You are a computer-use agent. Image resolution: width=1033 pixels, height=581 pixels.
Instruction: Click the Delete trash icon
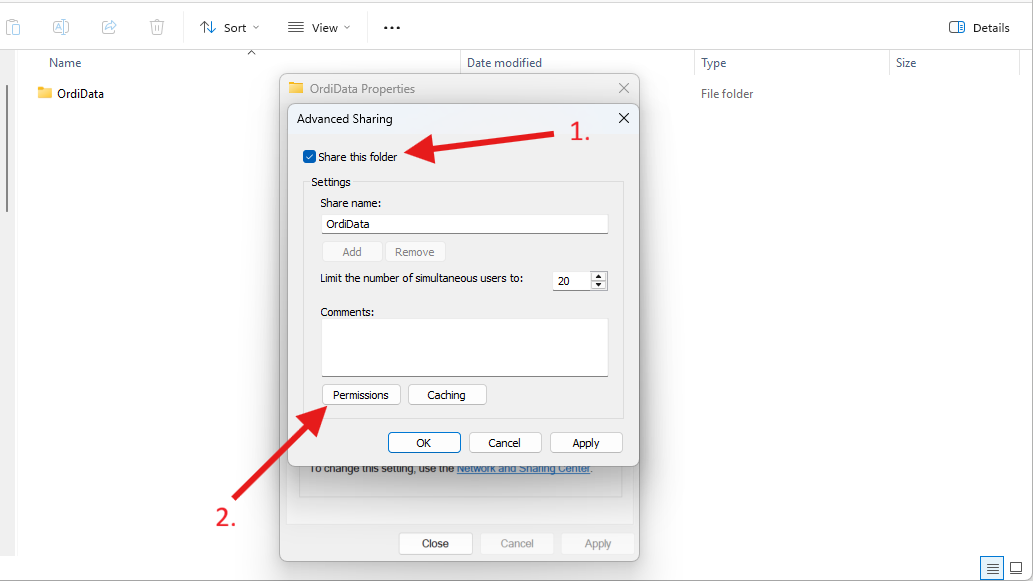click(x=157, y=27)
